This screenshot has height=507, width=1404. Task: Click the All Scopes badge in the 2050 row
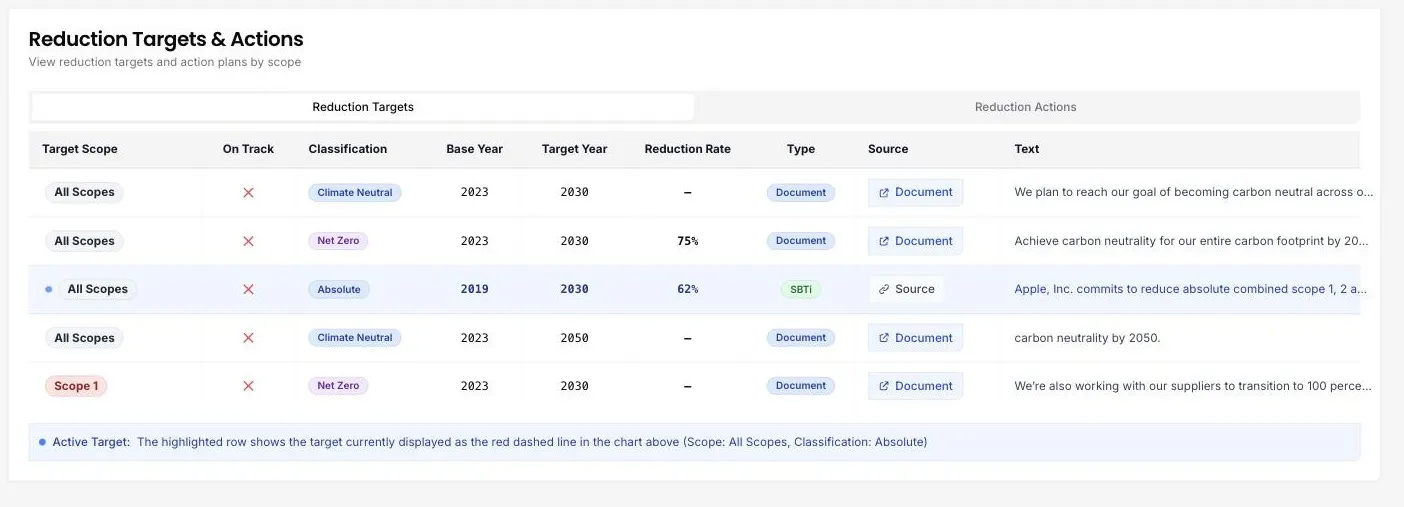[x=84, y=338]
